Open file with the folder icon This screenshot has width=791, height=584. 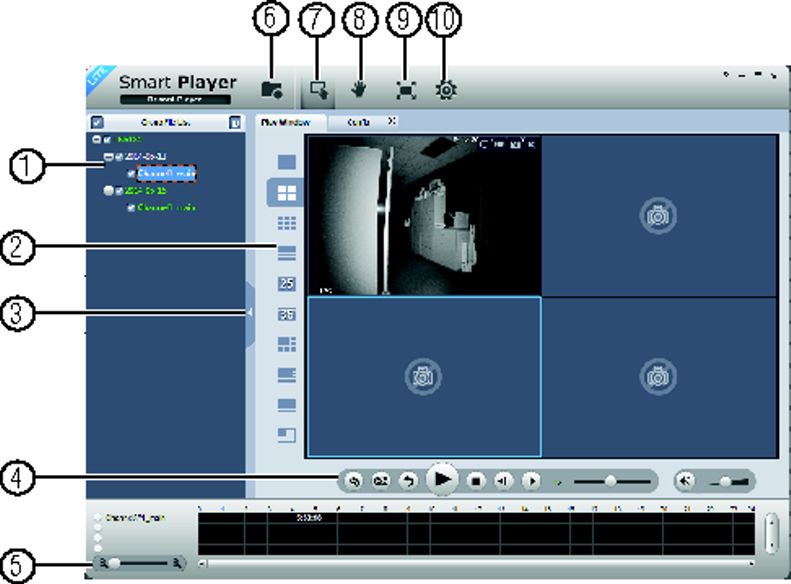[272, 90]
